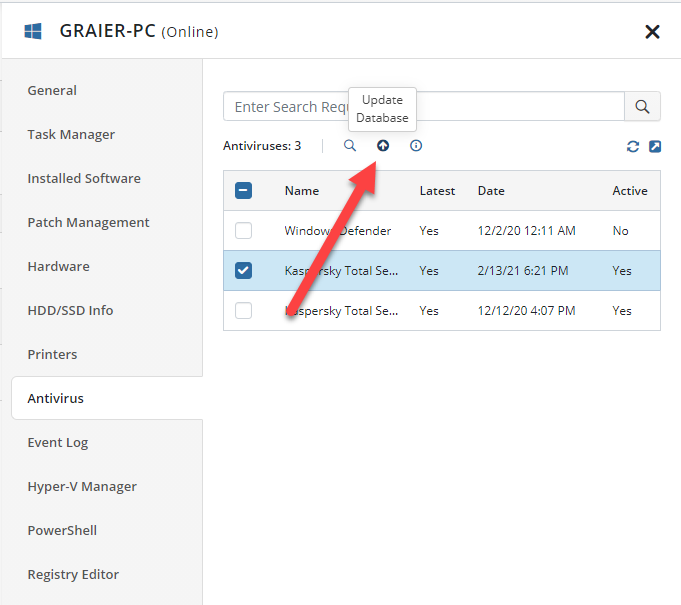Sort by the Latest column header
Viewport: 681px width, 605px height.
click(x=437, y=191)
